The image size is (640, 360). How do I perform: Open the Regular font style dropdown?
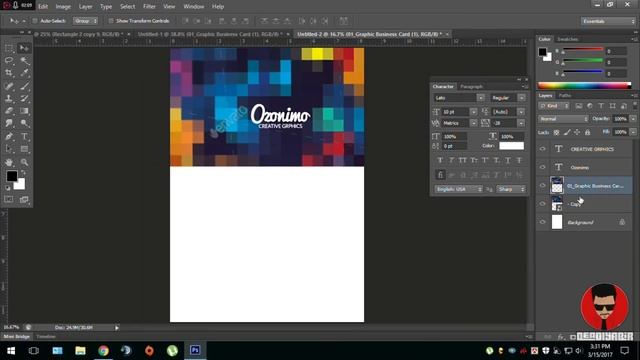click(521, 98)
